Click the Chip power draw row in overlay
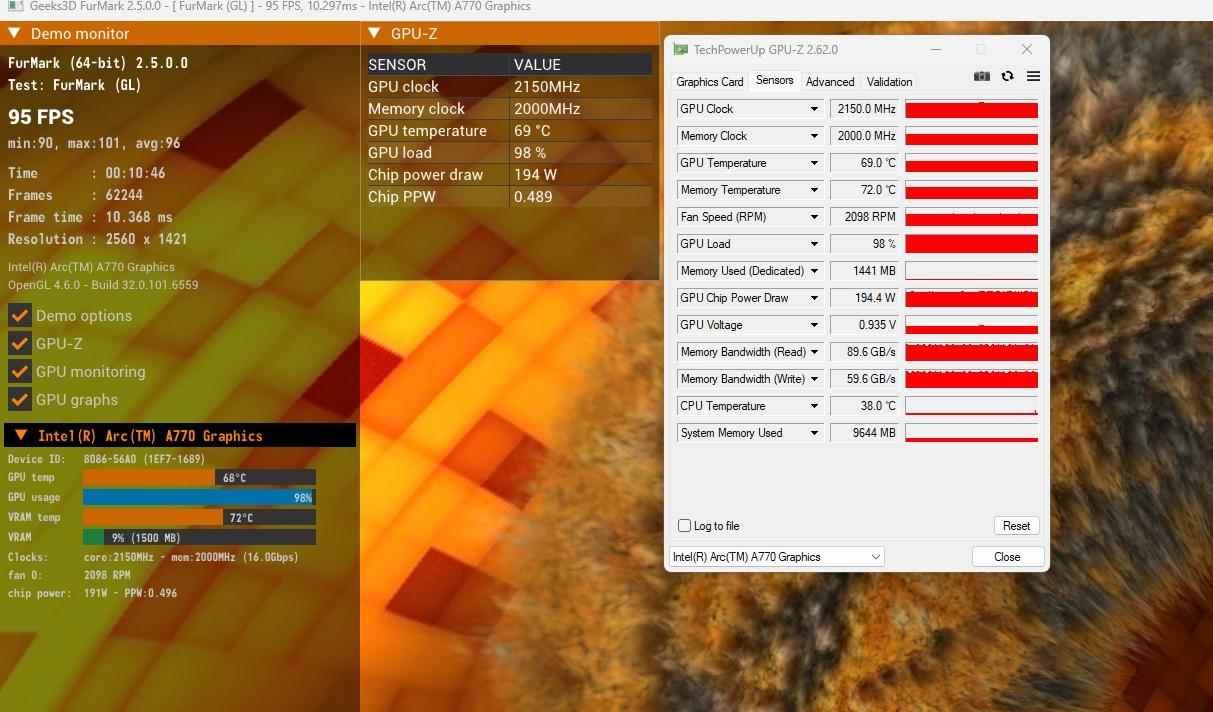The height and width of the screenshot is (712, 1213). (509, 175)
